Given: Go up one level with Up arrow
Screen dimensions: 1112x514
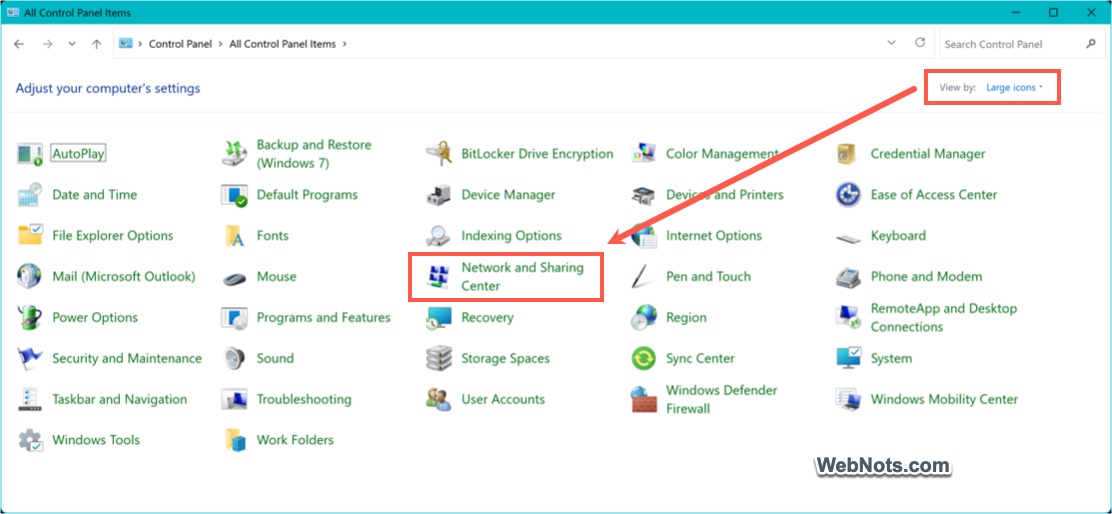Looking at the screenshot, I should [96, 44].
